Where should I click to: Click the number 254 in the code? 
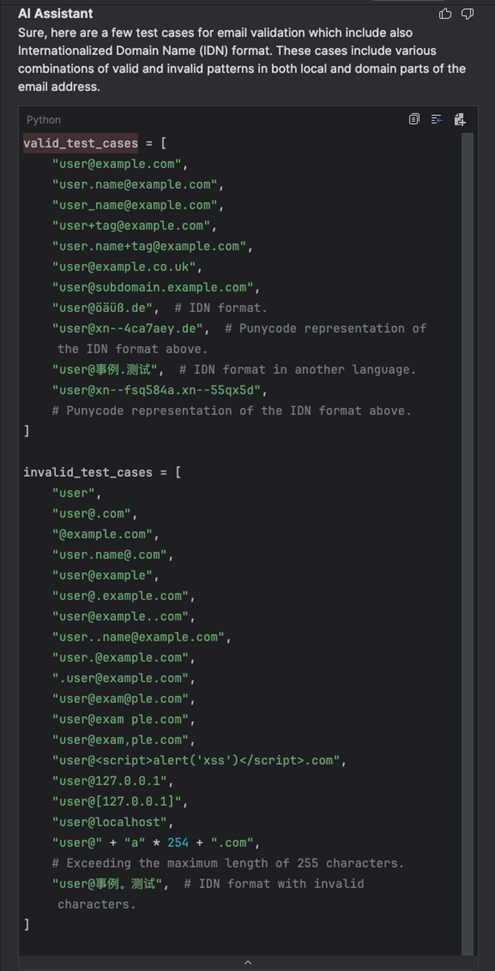pos(178,843)
